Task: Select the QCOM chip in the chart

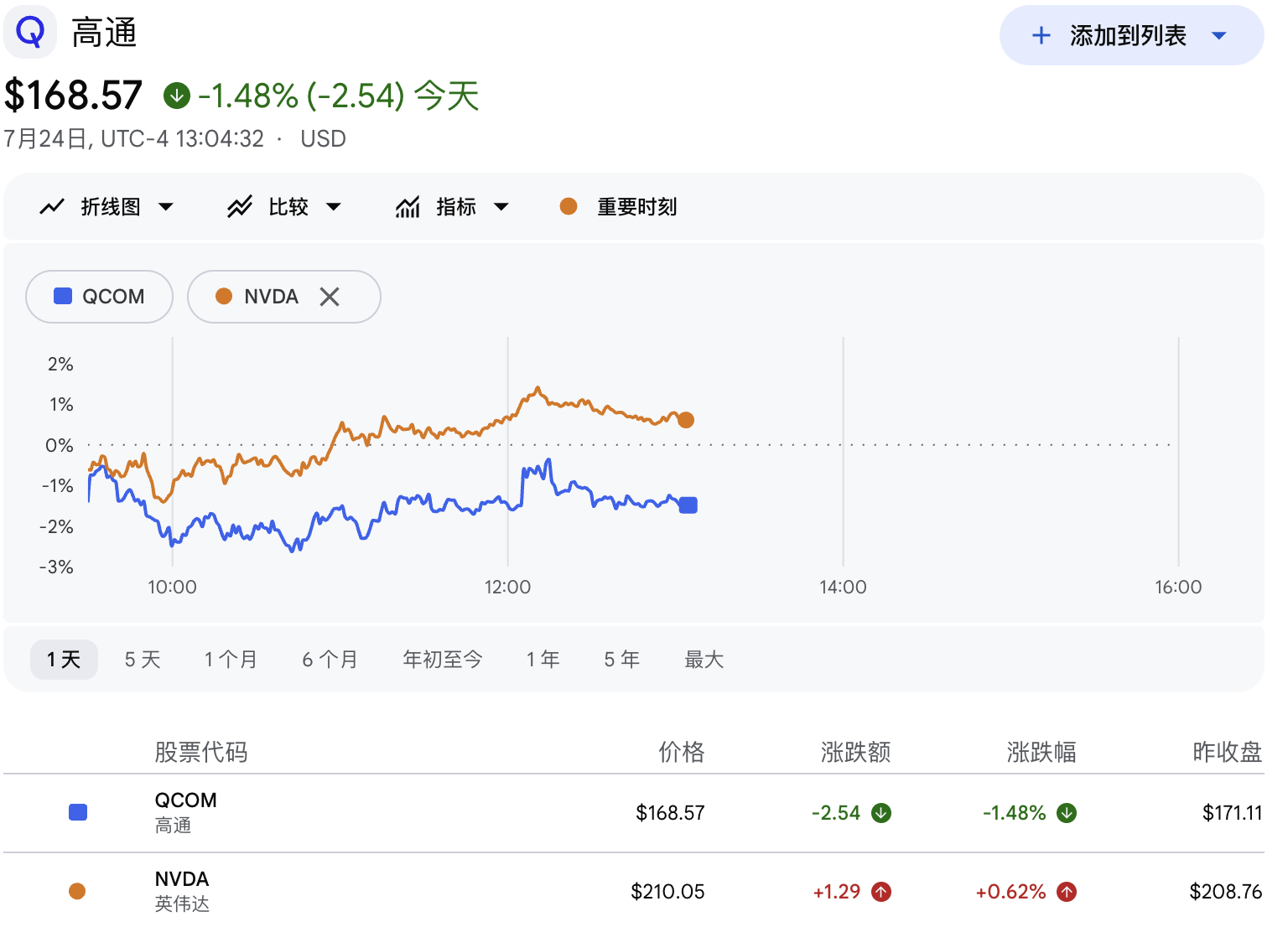Action: (100, 297)
